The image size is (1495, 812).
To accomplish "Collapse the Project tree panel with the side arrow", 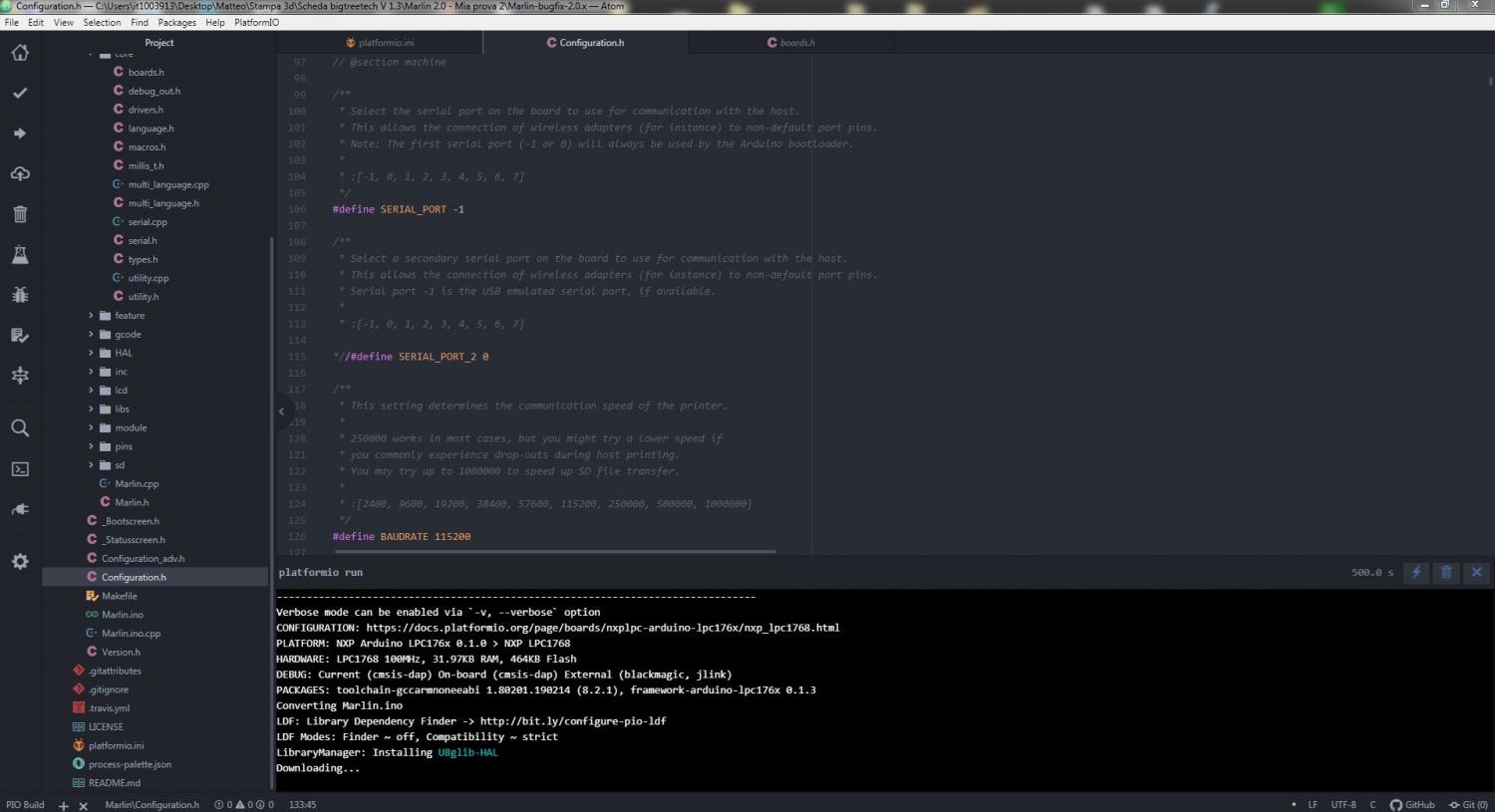I will 282,410.
